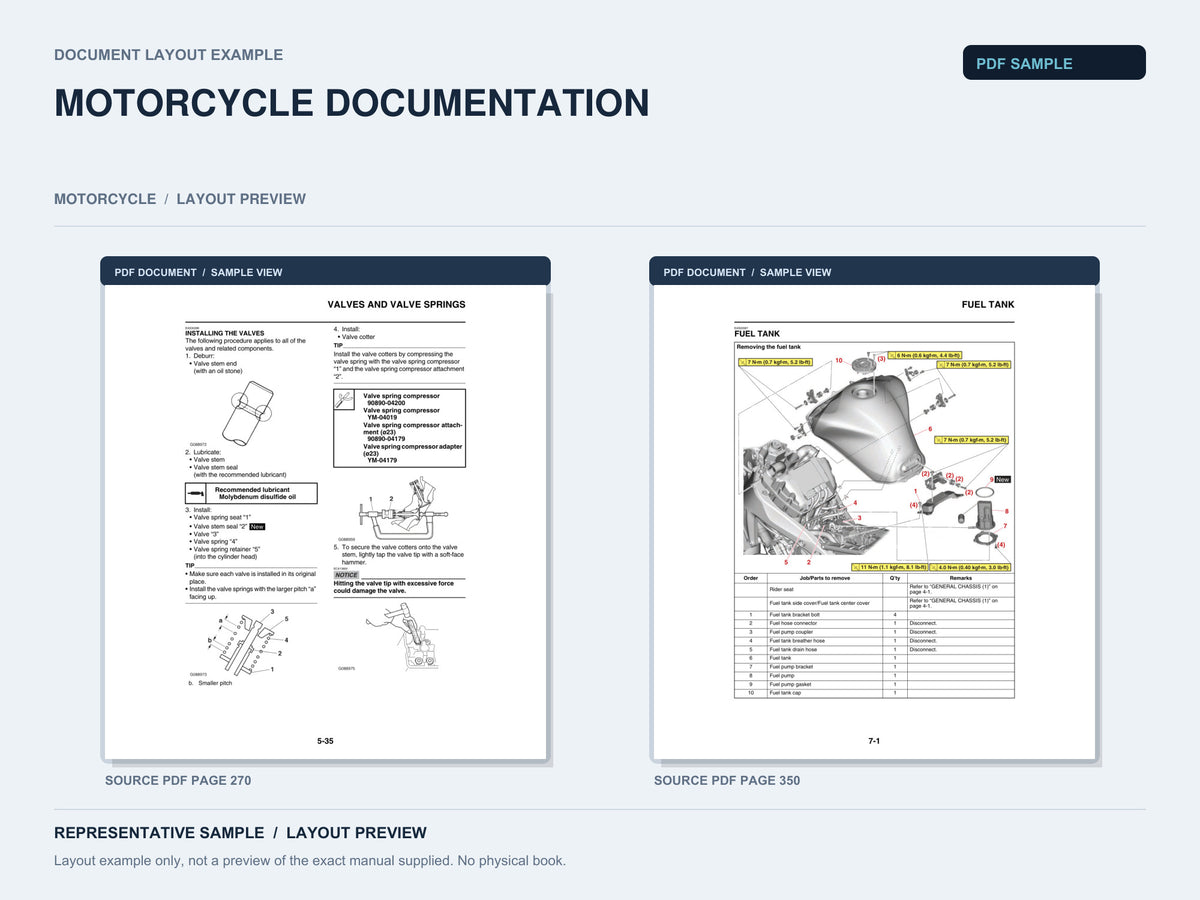Click the DOCUMENT LAYOUT EXAMPLE label
Image resolution: width=1200 pixels, height=900 pixels.
[x=168, y=55]
